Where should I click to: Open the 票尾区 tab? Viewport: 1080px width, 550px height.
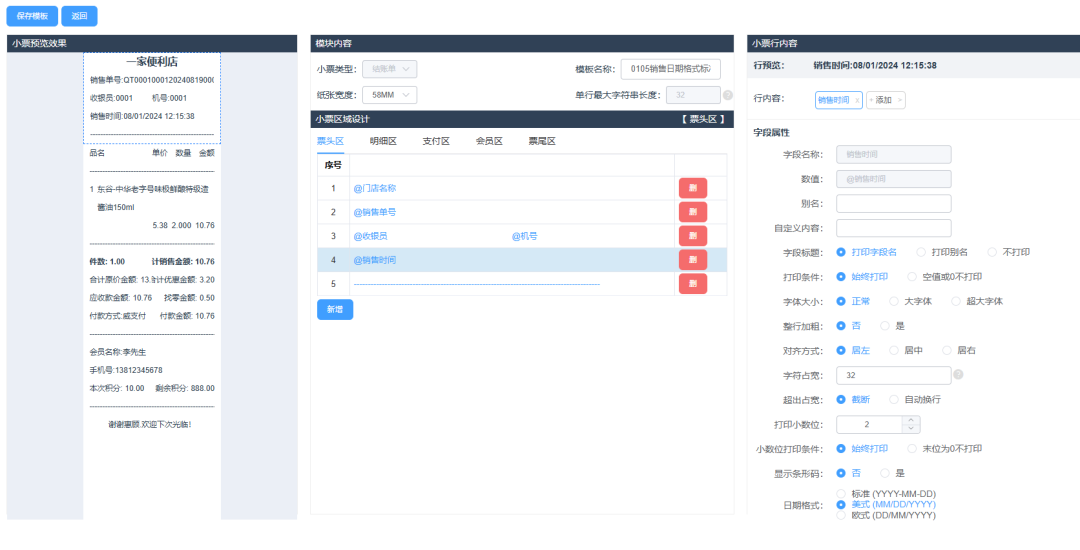pyautogui.click(x=542, y=141)
